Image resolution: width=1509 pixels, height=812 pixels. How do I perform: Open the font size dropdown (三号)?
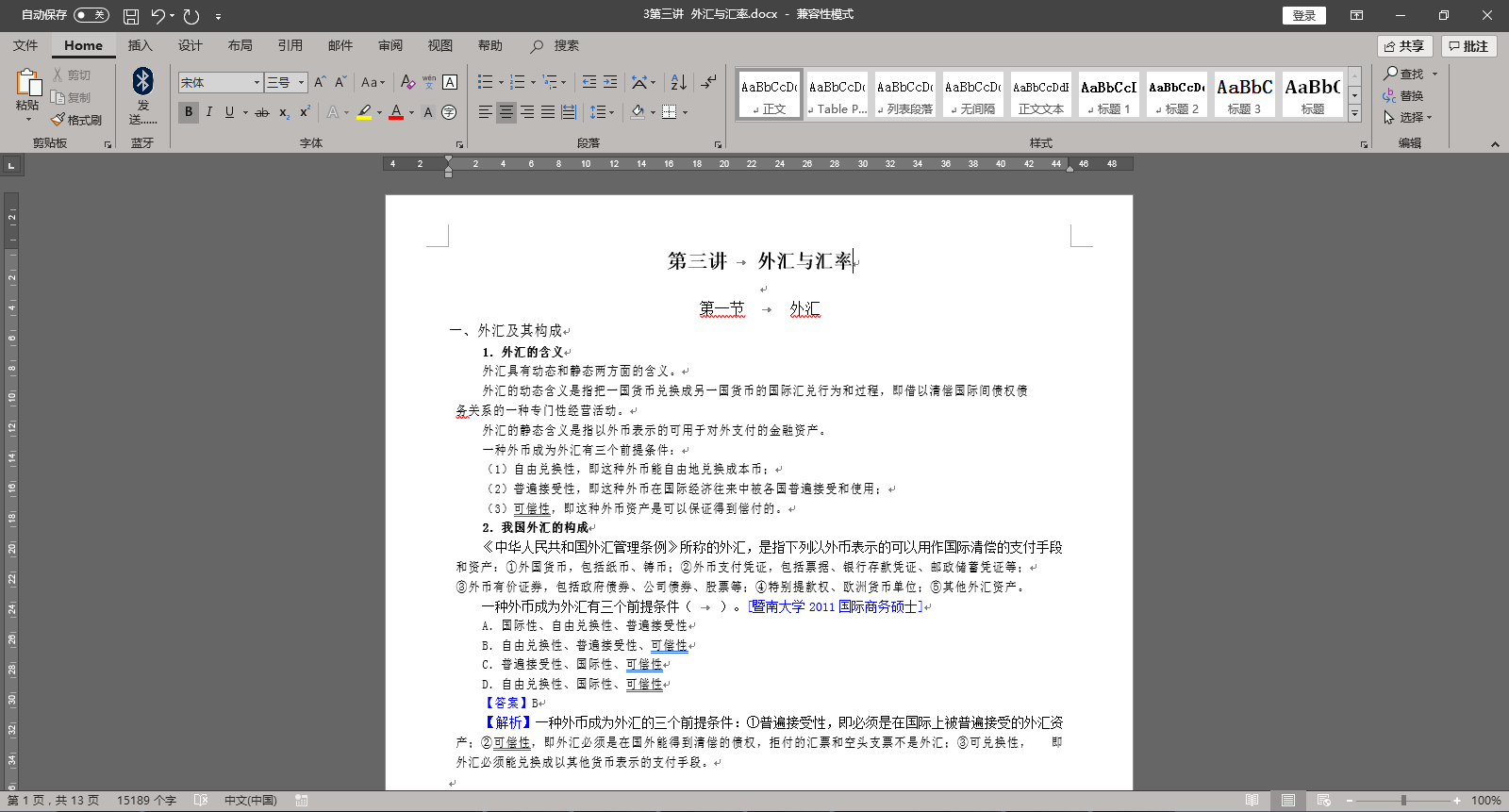click(x=302, y=83)
